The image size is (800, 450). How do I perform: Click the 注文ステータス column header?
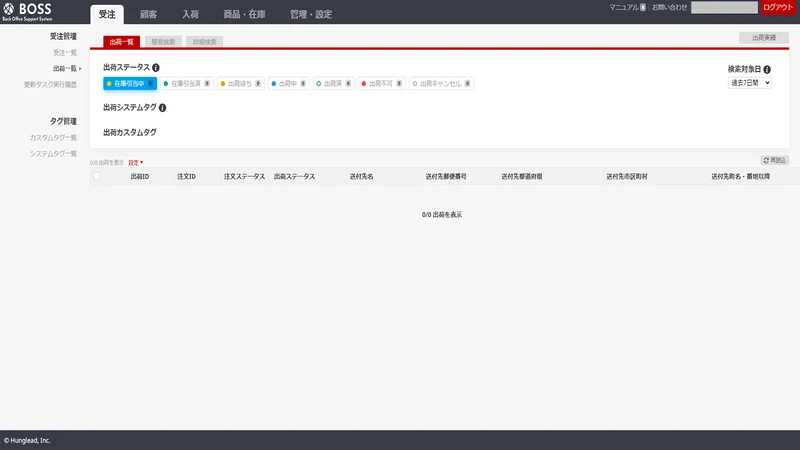(244, 177)
